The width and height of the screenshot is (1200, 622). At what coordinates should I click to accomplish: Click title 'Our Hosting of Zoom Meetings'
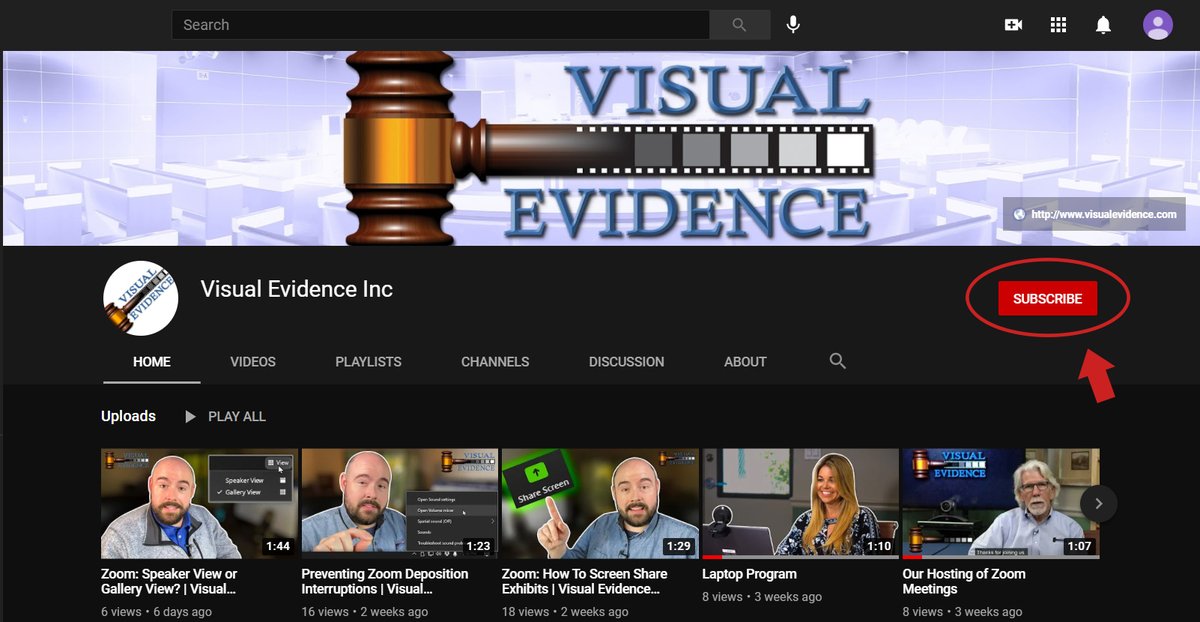(964, 581)
